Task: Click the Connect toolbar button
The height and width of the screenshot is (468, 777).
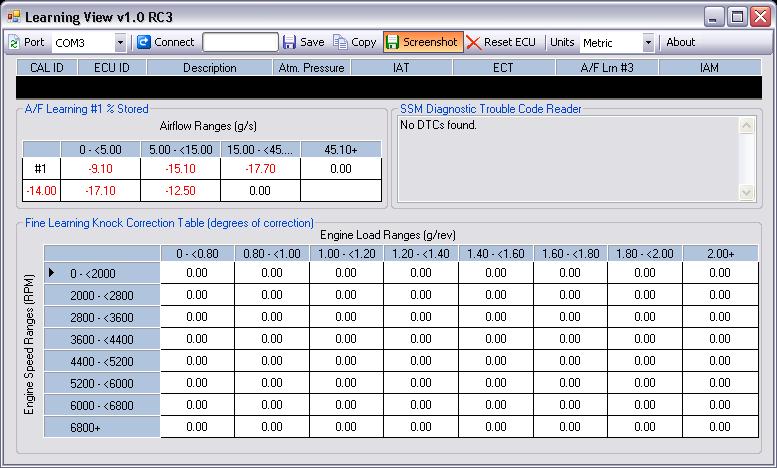Action: coord(166,42)
